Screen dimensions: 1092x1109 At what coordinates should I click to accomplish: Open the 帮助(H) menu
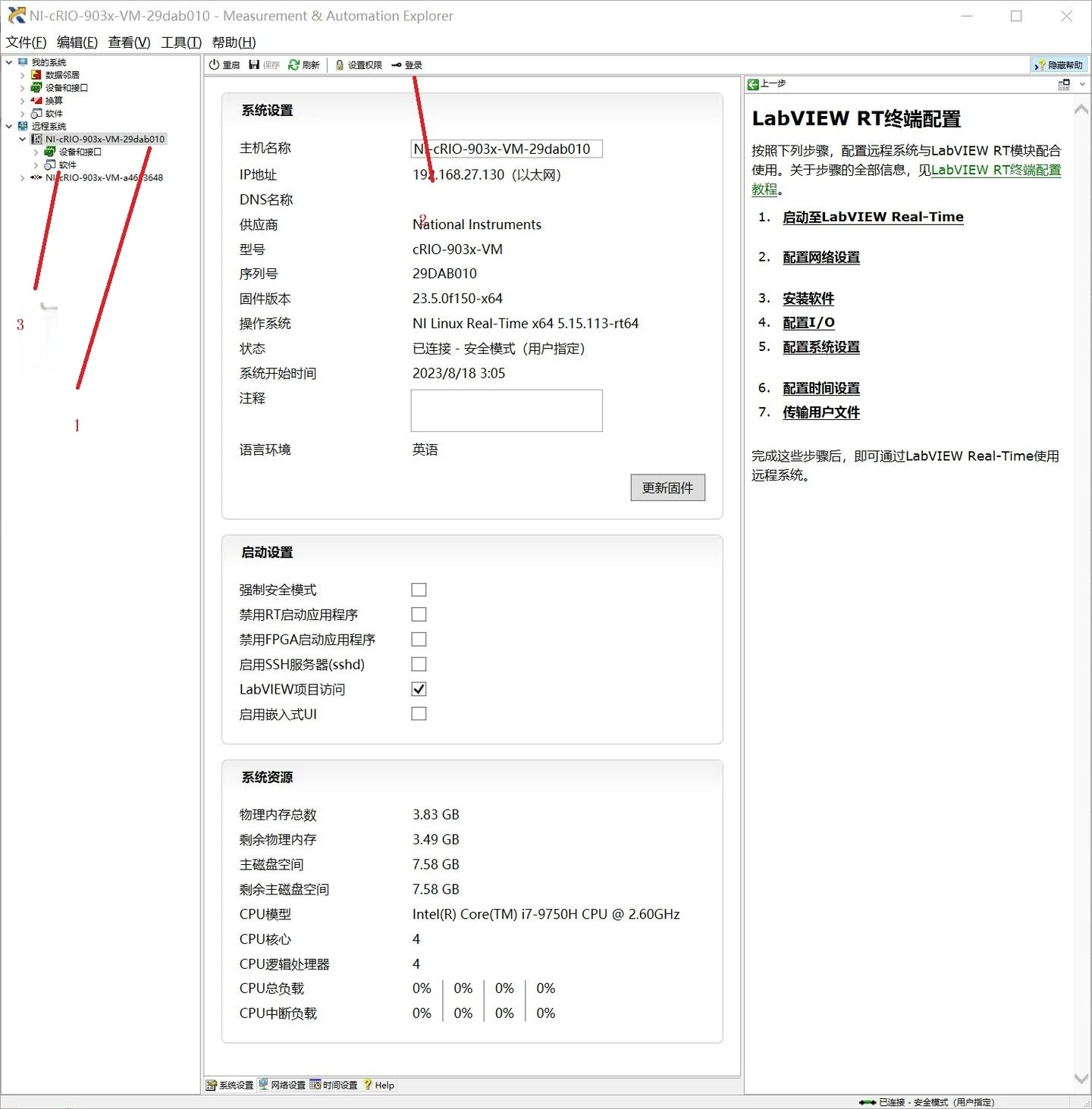(234, 42)
